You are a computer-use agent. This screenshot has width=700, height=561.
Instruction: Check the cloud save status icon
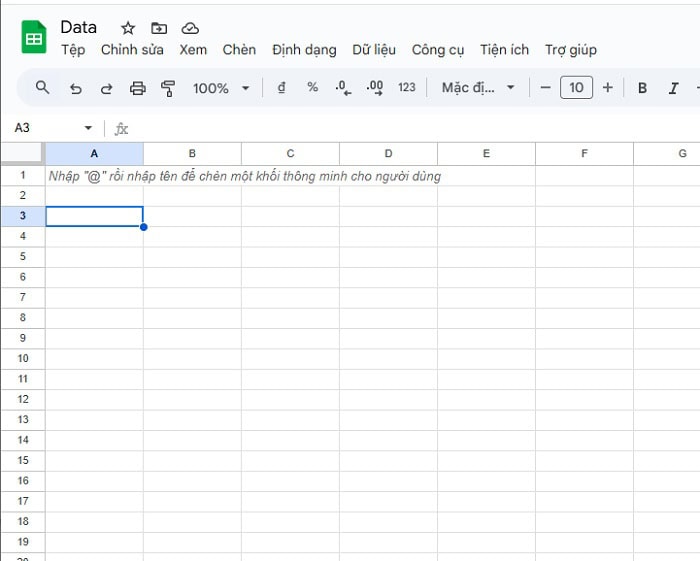coord(190,28)
